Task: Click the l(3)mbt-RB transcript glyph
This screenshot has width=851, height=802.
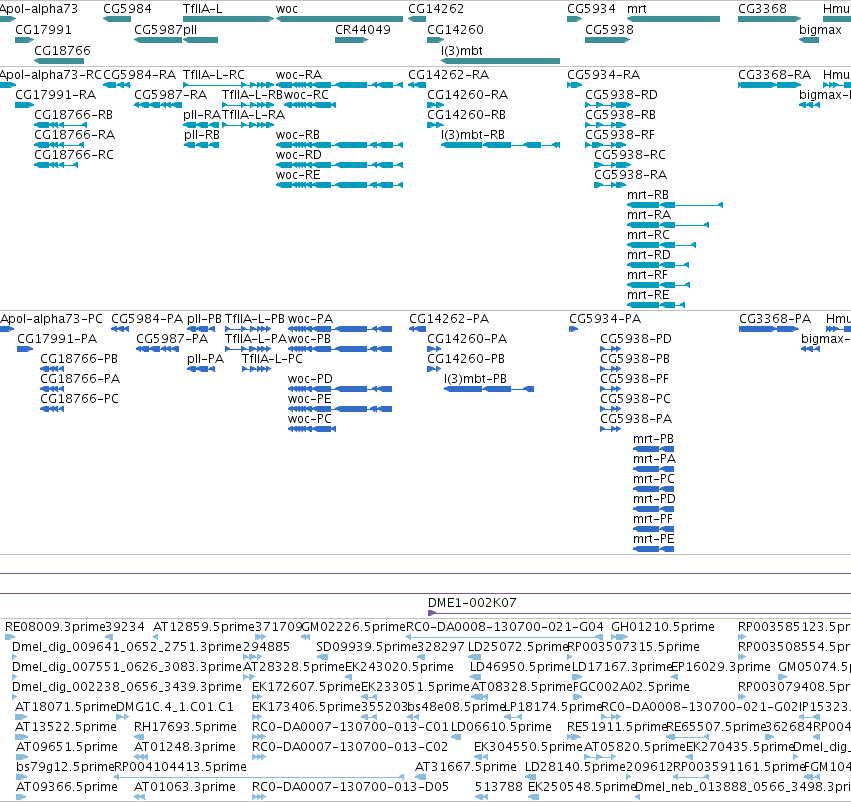Action: click(500, 145)
